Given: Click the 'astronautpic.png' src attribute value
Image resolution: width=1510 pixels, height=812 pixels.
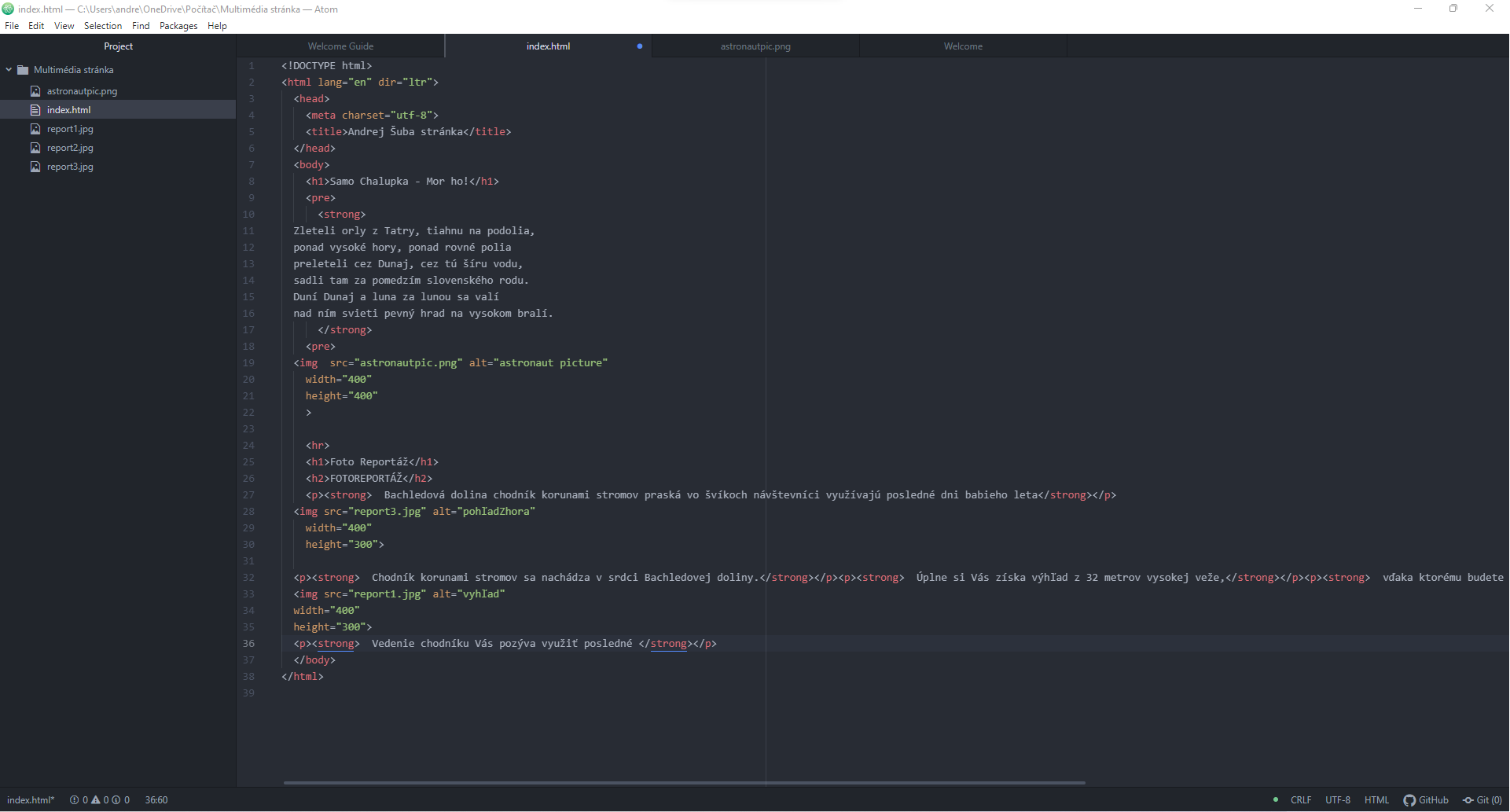Looking at the screenshot, I should pyautogui.click(x=408, y=363).
